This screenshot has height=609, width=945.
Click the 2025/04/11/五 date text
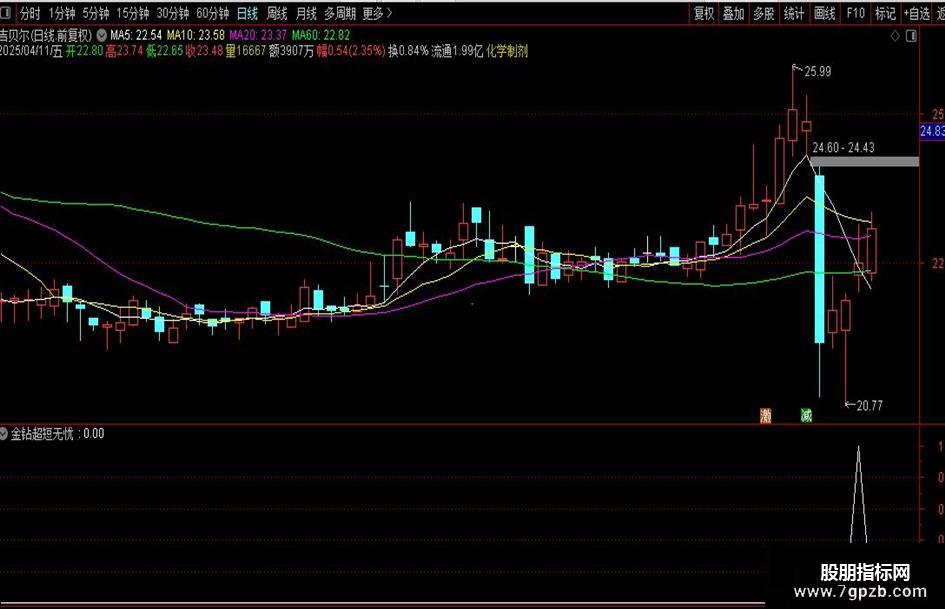31,51
